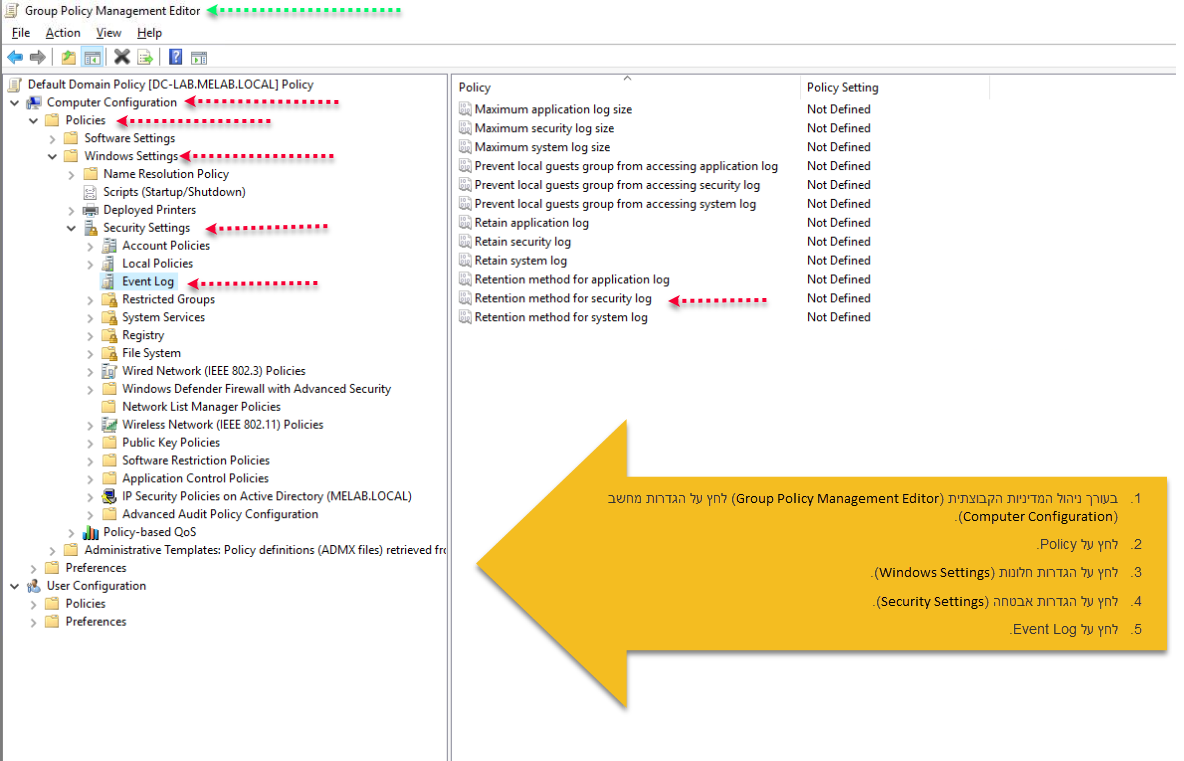Click the Export List toolbar icon
This screenshot has width=1184, height=761.
(145, 57)
